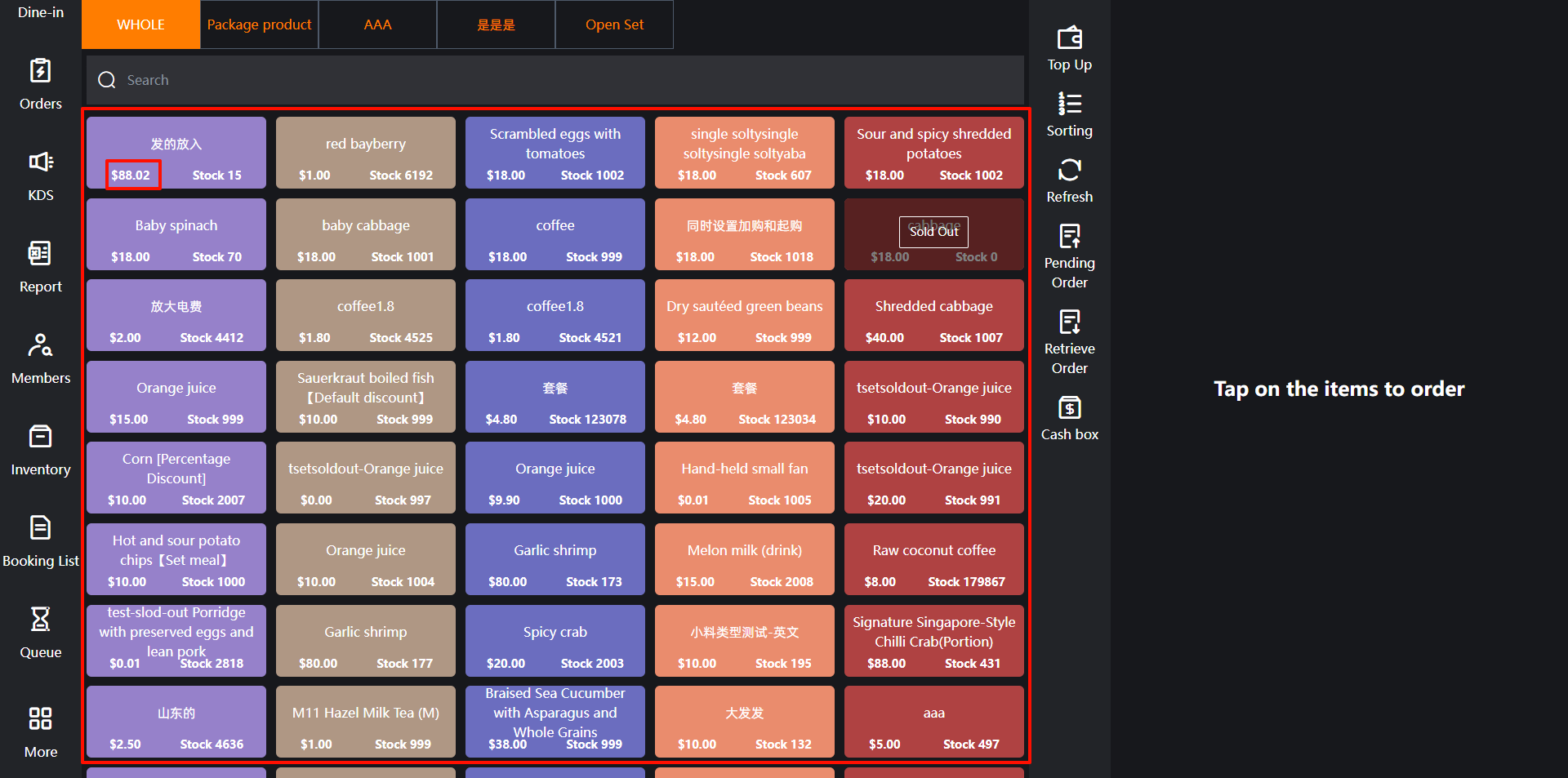Add Spicy crab item to order
The height and width of the screenshot is (778, 1568).
[555, 641]
